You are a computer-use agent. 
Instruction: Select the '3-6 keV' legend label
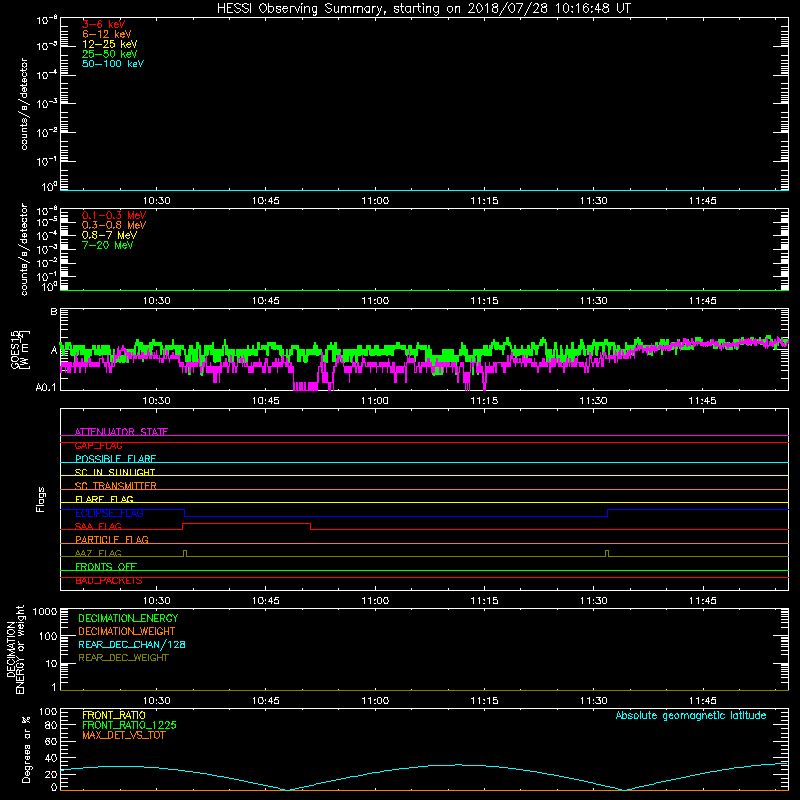(104, 24)
